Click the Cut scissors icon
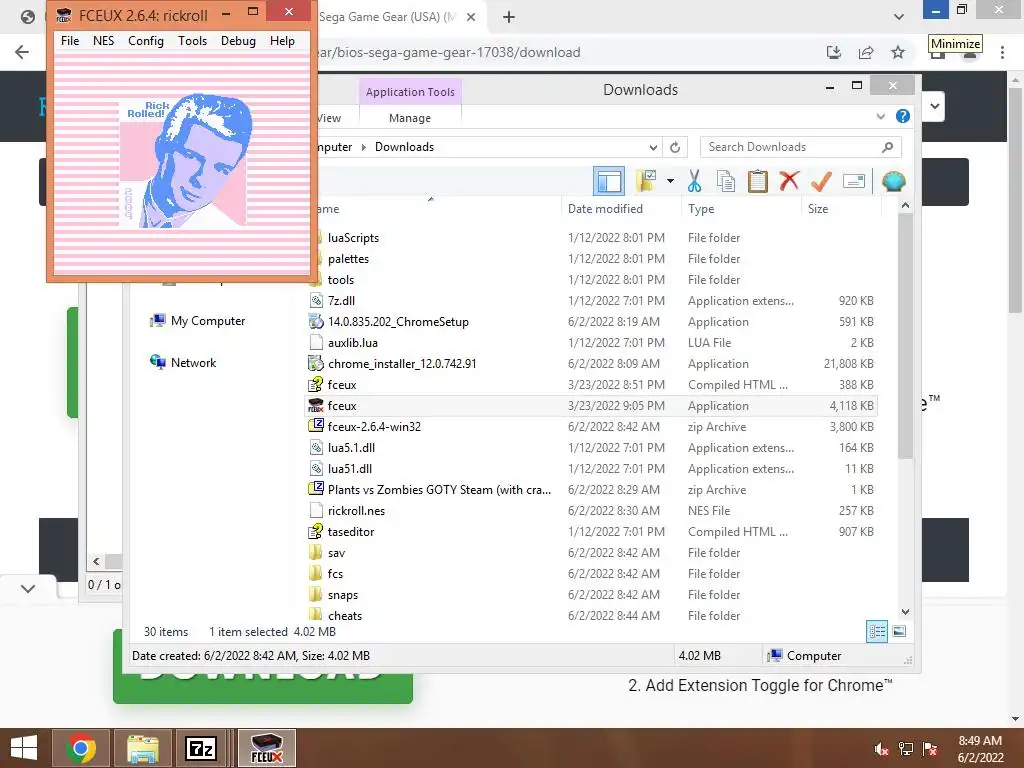The height and width of the screenshot is (768, 1024). 694,181
